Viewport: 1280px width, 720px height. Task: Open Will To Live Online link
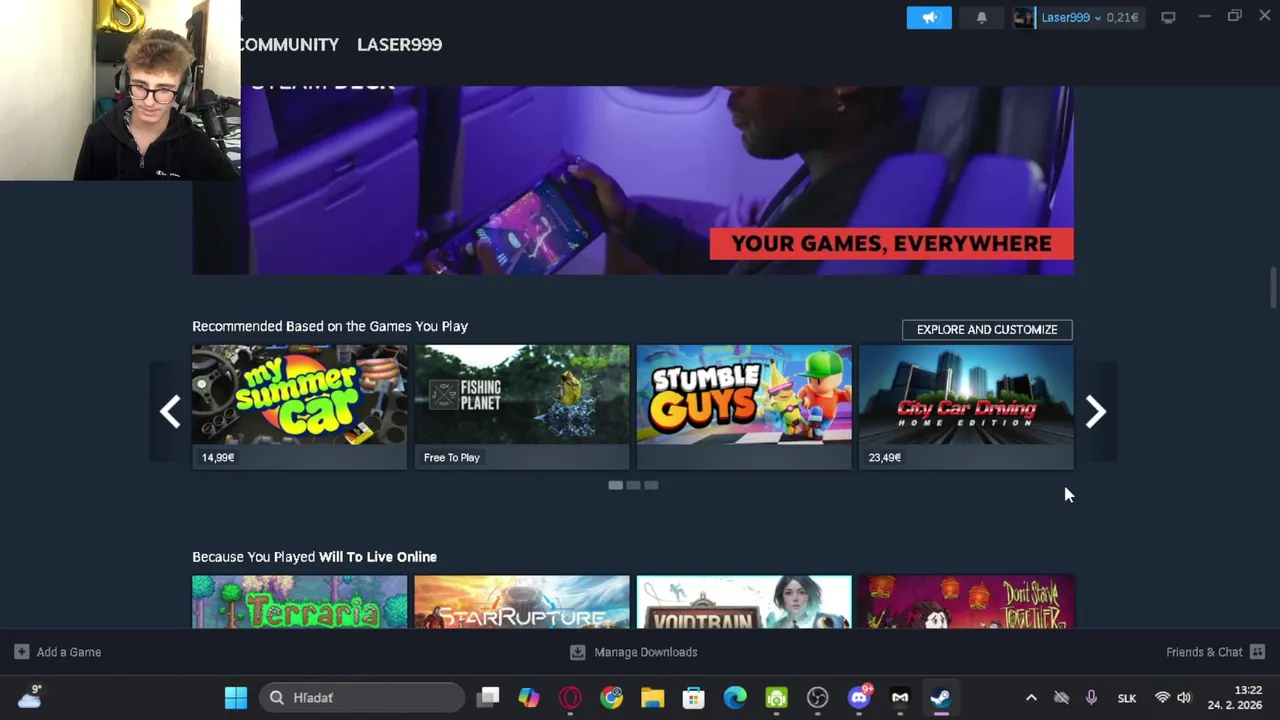click(378, 557)
